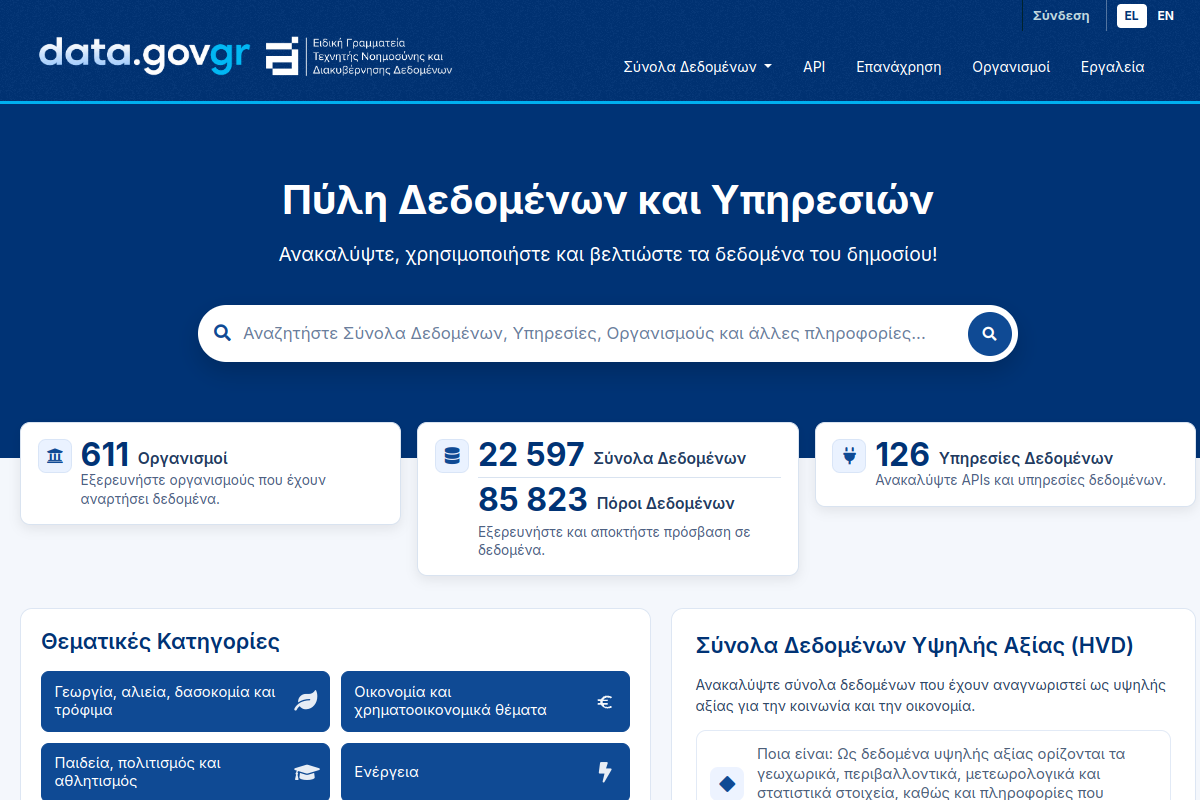Click the database icon beside 22 597

(452, 456)
